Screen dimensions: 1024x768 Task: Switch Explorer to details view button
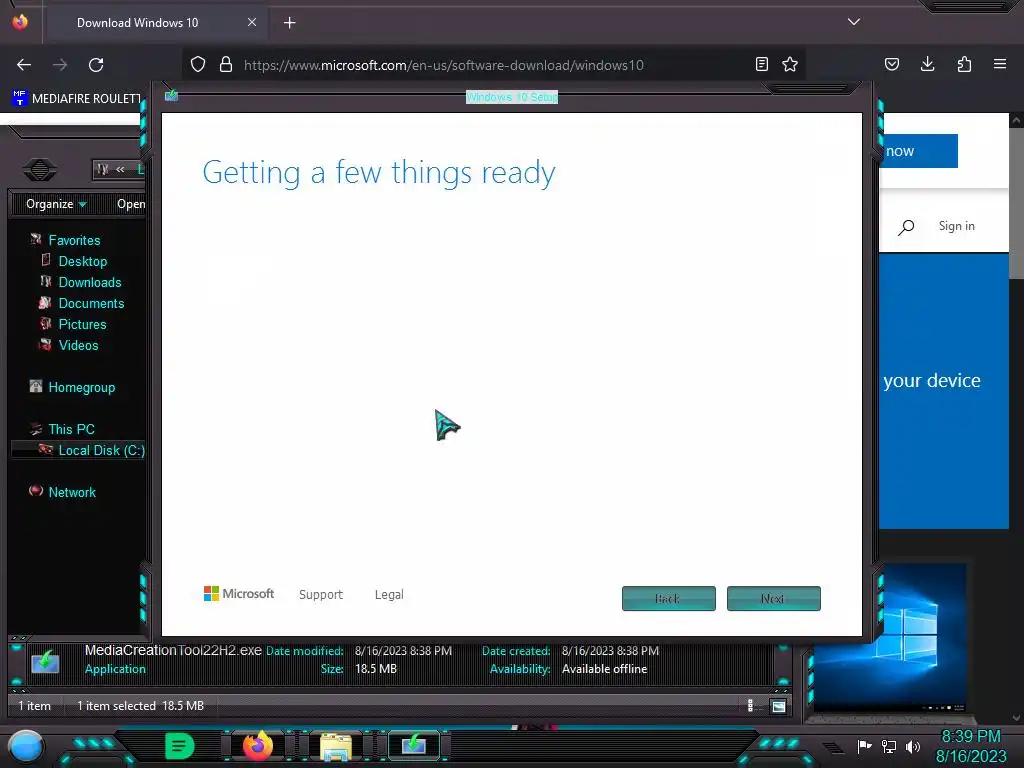click(750, 706)
